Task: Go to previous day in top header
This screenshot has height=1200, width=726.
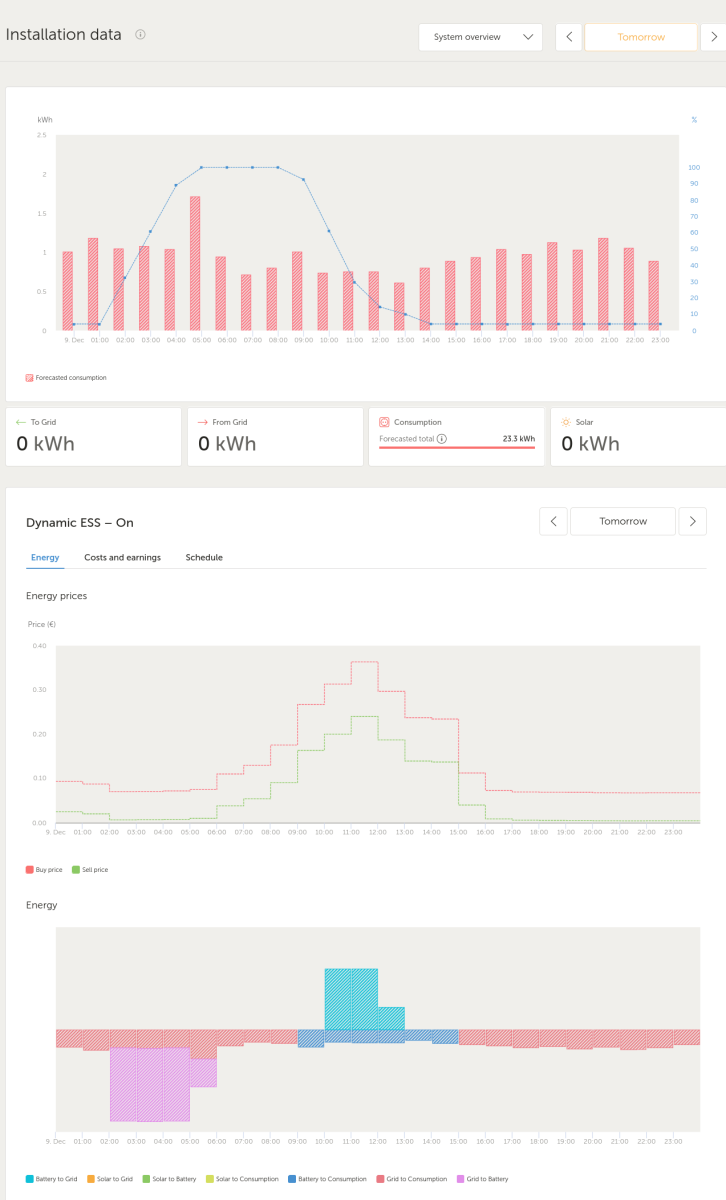Action: point(569,37)
